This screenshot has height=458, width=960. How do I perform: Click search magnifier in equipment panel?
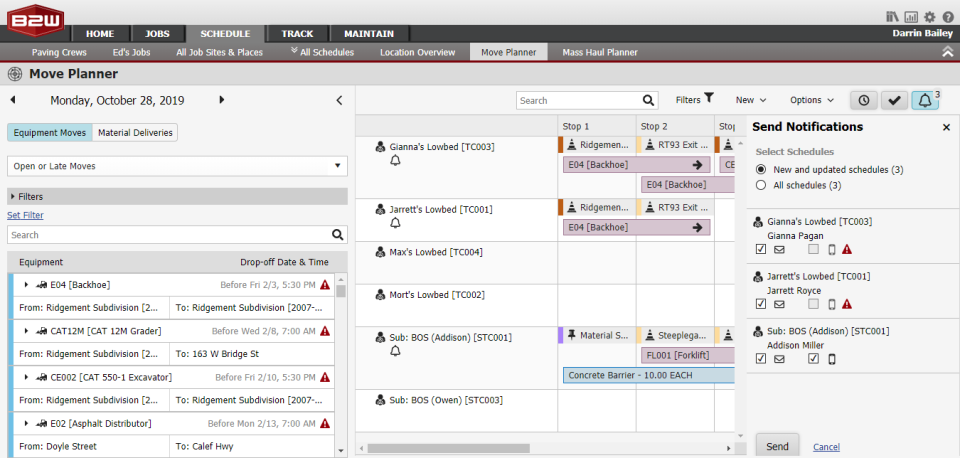[x=337, y=235]
